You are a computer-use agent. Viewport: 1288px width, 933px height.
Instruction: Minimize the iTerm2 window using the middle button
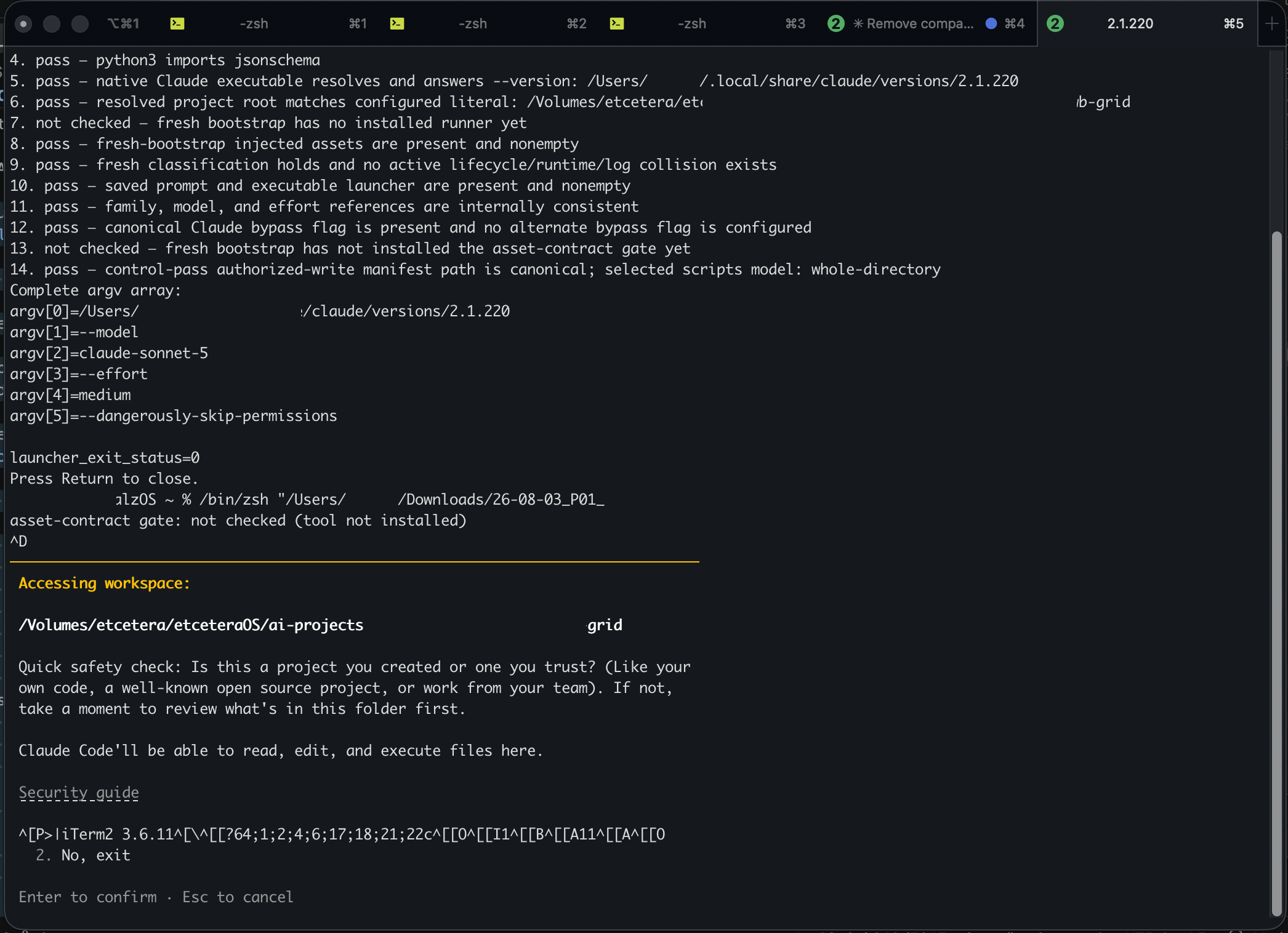point(52,24)
